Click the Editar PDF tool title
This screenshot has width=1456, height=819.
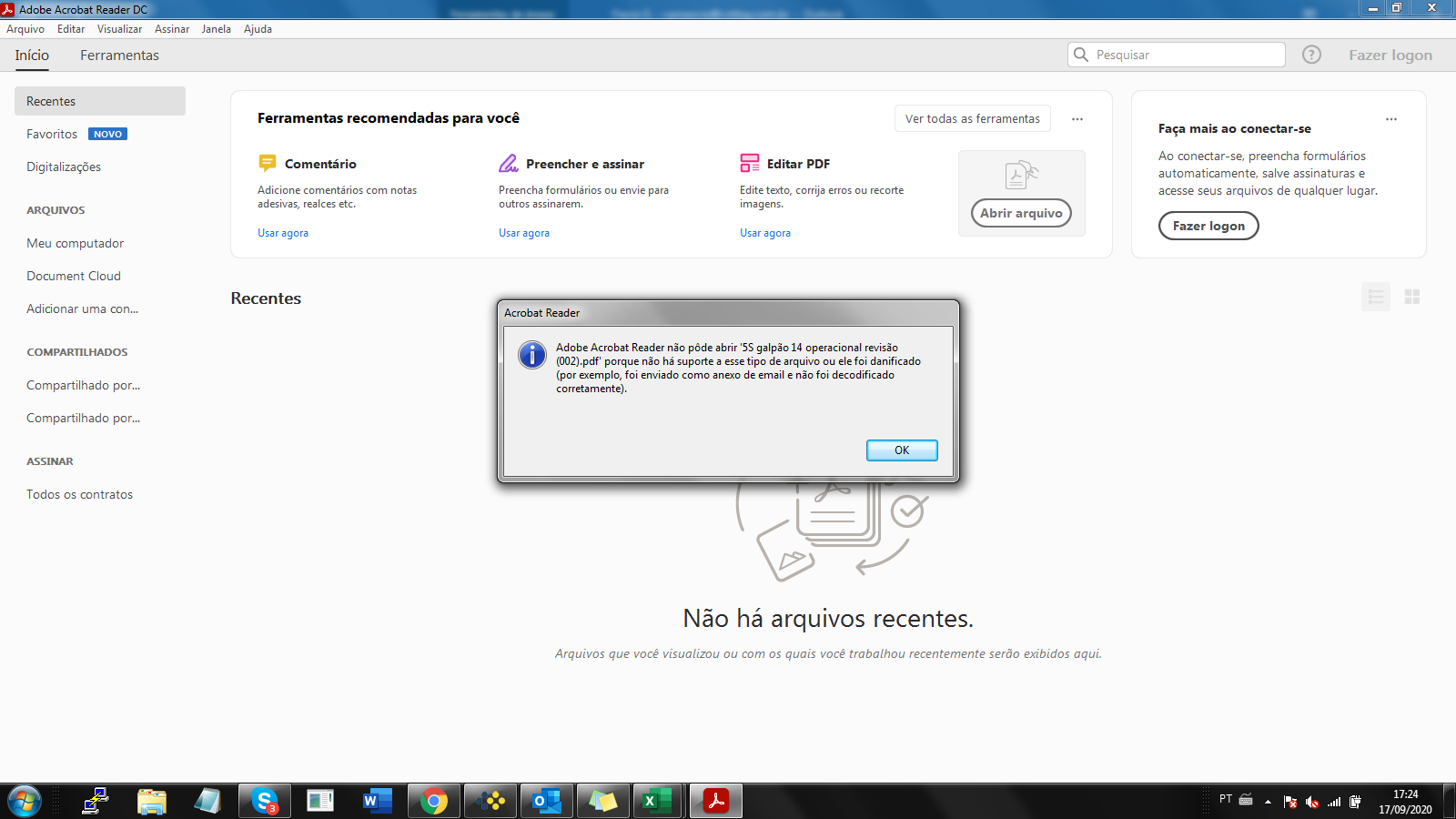798,164
